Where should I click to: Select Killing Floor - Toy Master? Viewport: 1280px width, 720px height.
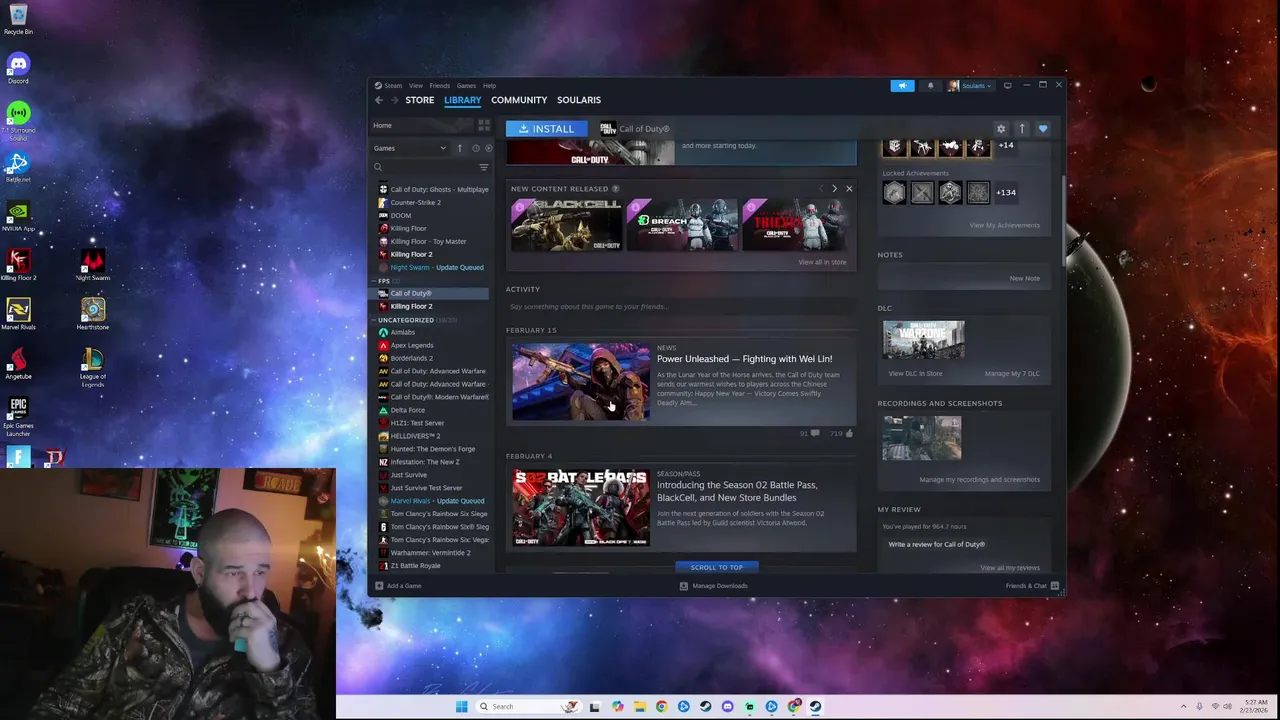coord(428,241)
